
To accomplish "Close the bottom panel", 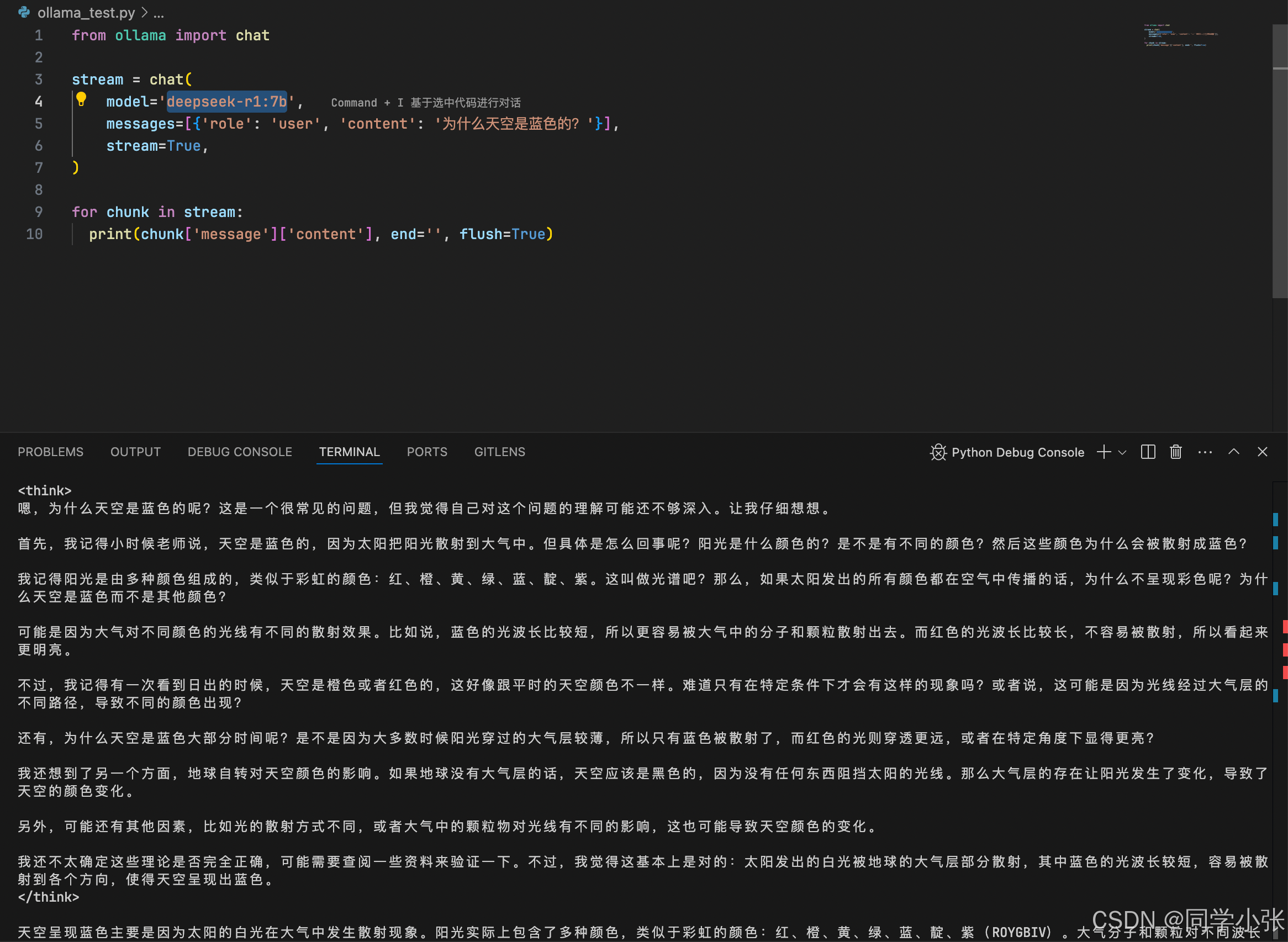I will coord(1263,452).
